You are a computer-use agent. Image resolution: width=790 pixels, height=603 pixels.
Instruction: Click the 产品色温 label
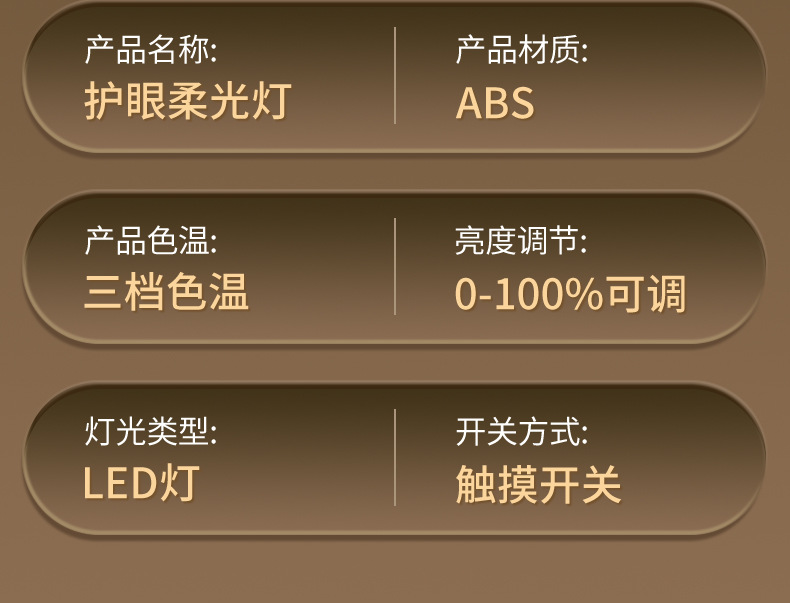[150, 240]
